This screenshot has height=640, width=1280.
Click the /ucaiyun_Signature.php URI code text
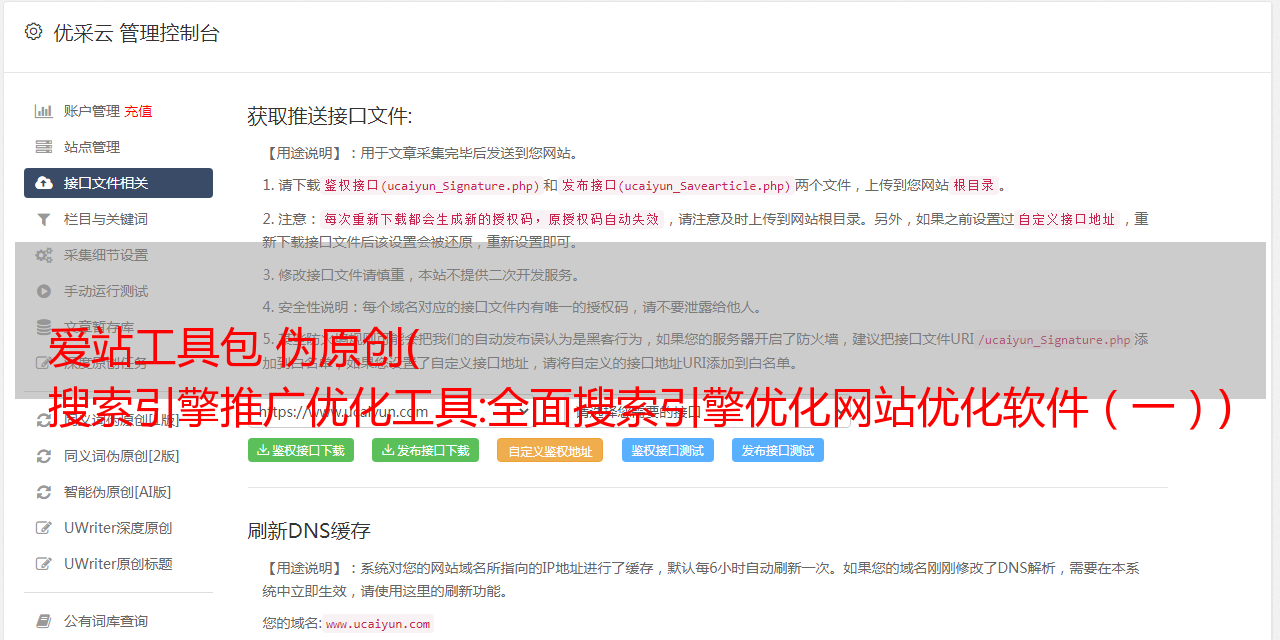[1054, 339]
